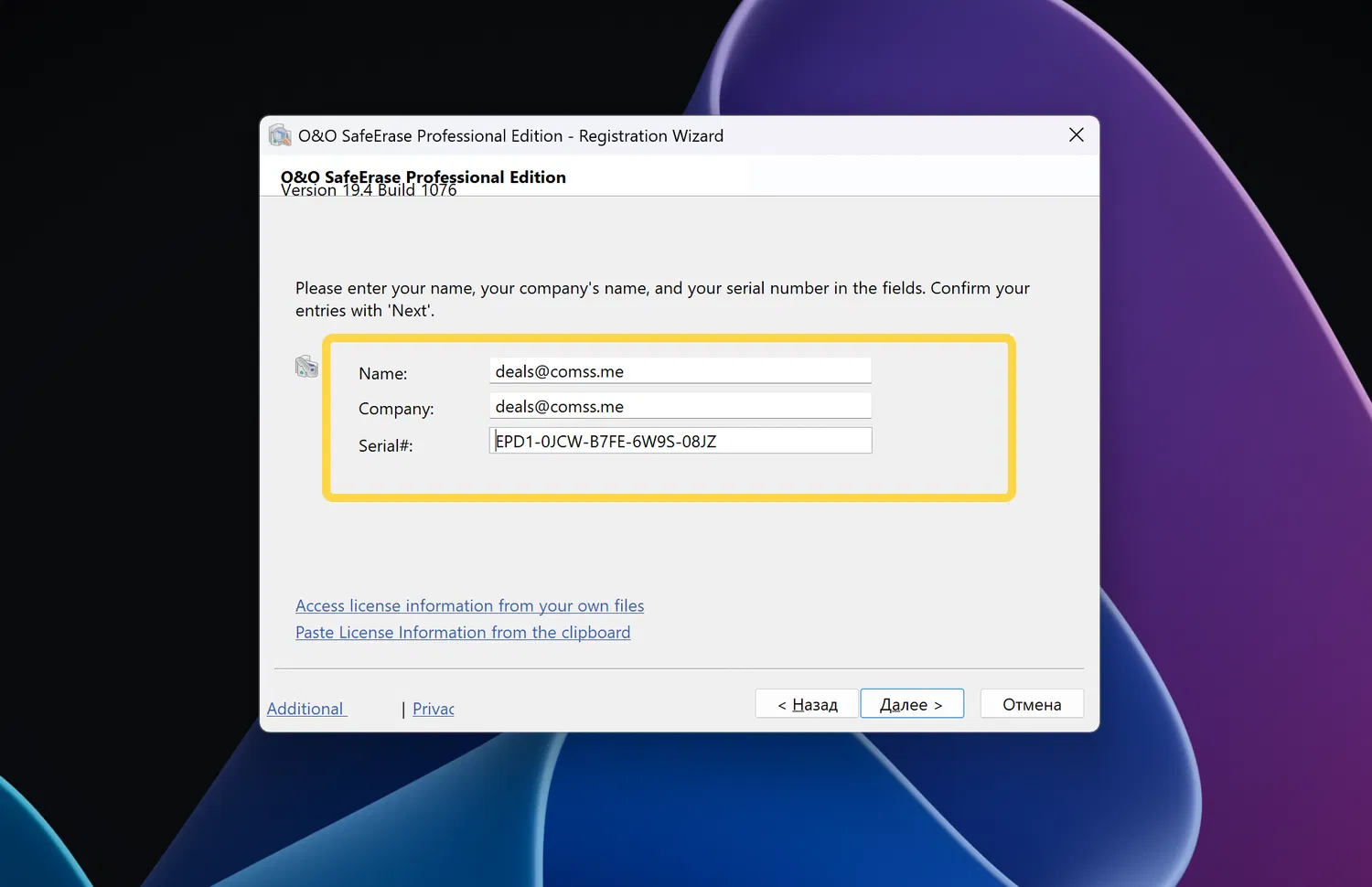Click the 'Please enter your name' instruction text

[x=662, y=299]
